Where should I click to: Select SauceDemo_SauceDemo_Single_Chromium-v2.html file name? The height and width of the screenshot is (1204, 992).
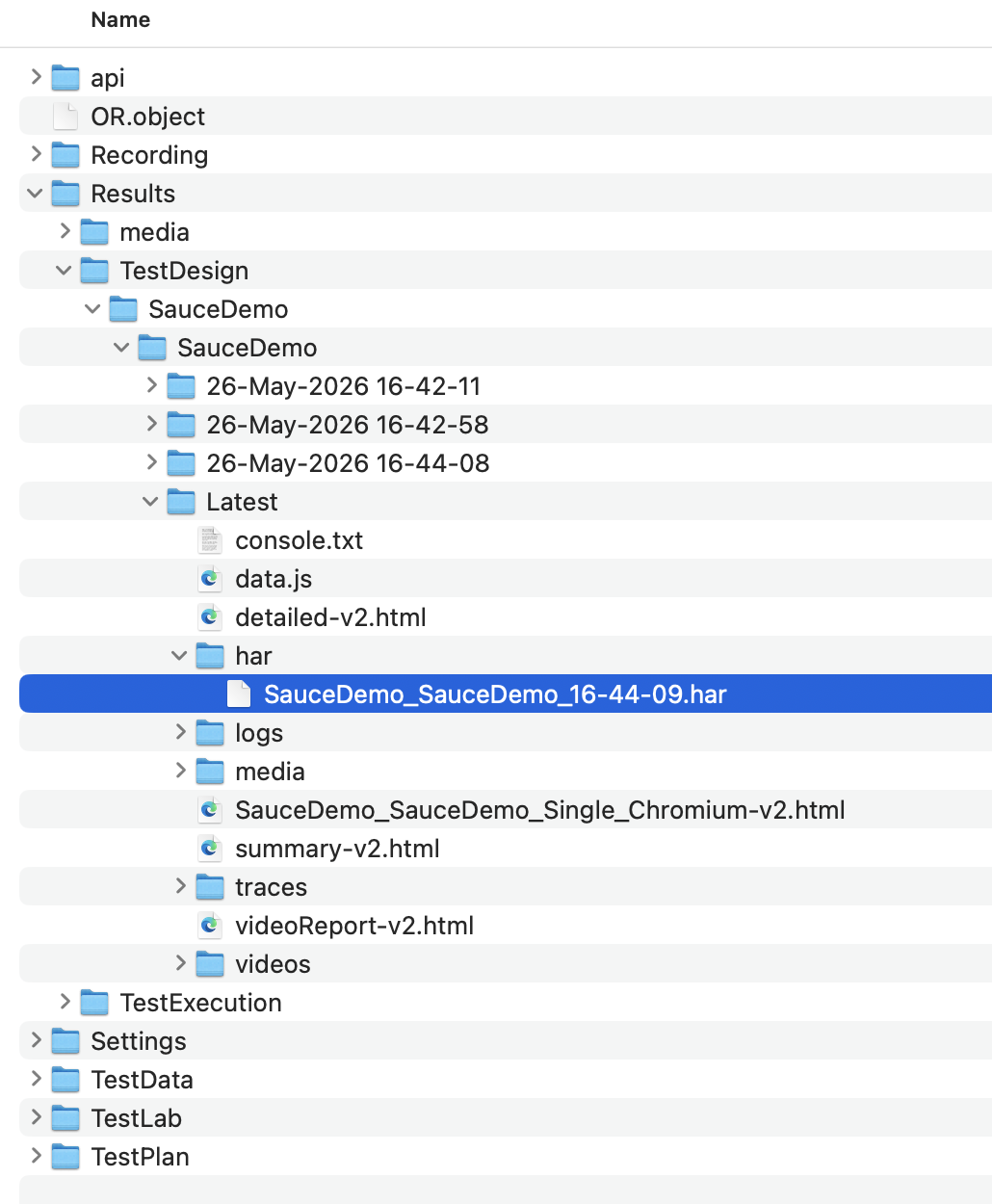pos(540,810)
